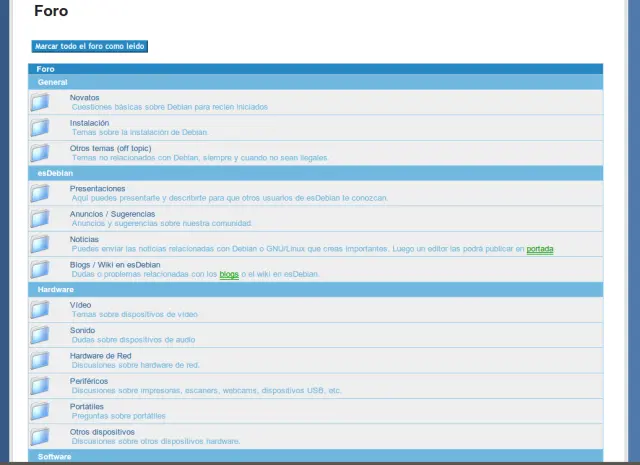Open 'Anuncios / Sugerencias' forum
This screenshot has height=465, width=640.
pyautogui.click(x=112, y=214)
